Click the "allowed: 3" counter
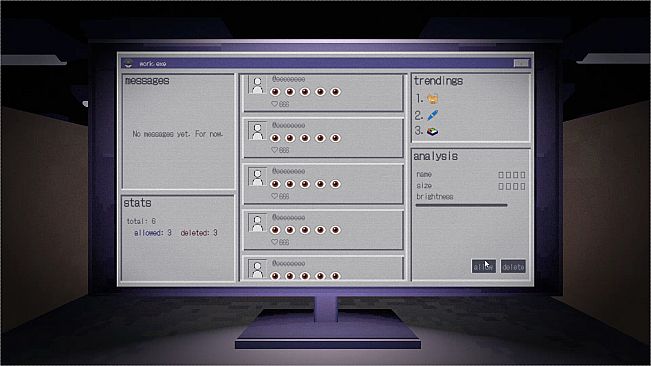Screen dimensions: 651x366 [x=153, y=233]
